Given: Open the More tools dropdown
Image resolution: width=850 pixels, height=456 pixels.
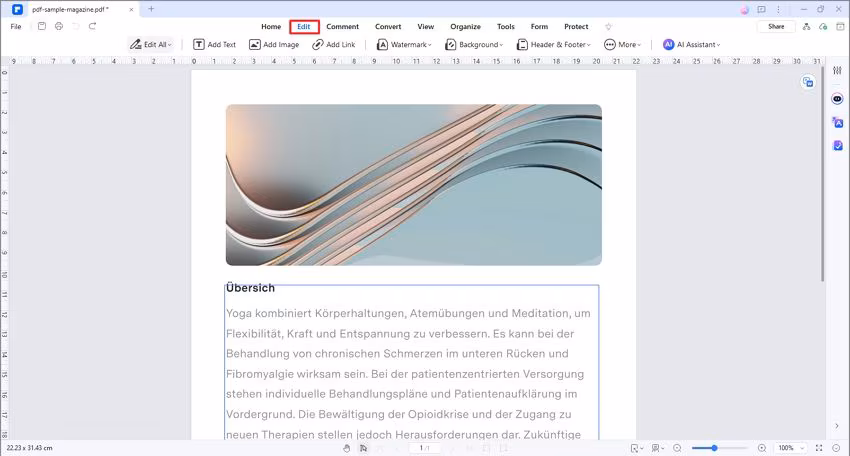Looking at the screenshot, I should (x=622, y=44).
